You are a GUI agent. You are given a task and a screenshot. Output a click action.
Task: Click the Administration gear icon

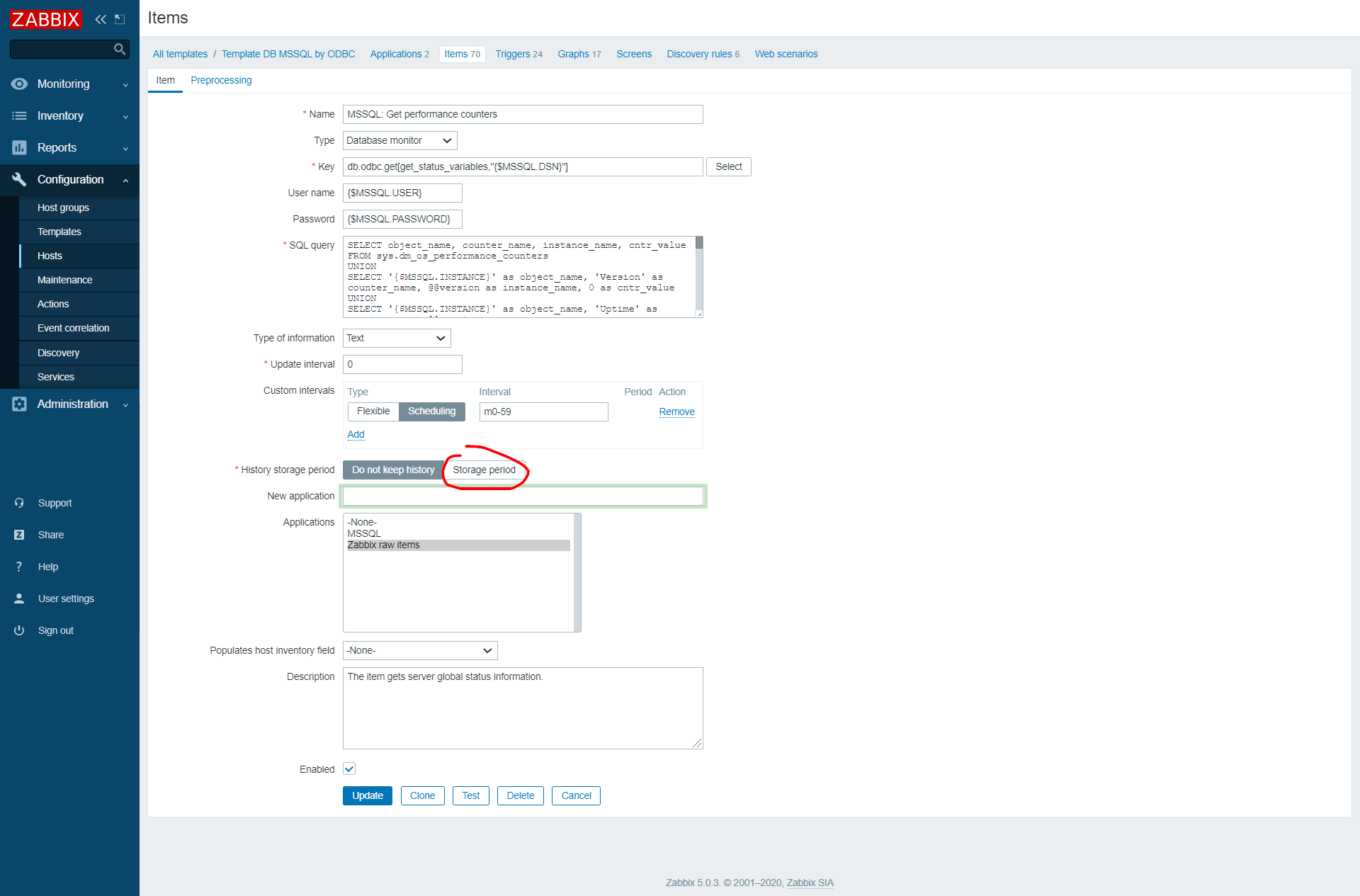point(19,404)
